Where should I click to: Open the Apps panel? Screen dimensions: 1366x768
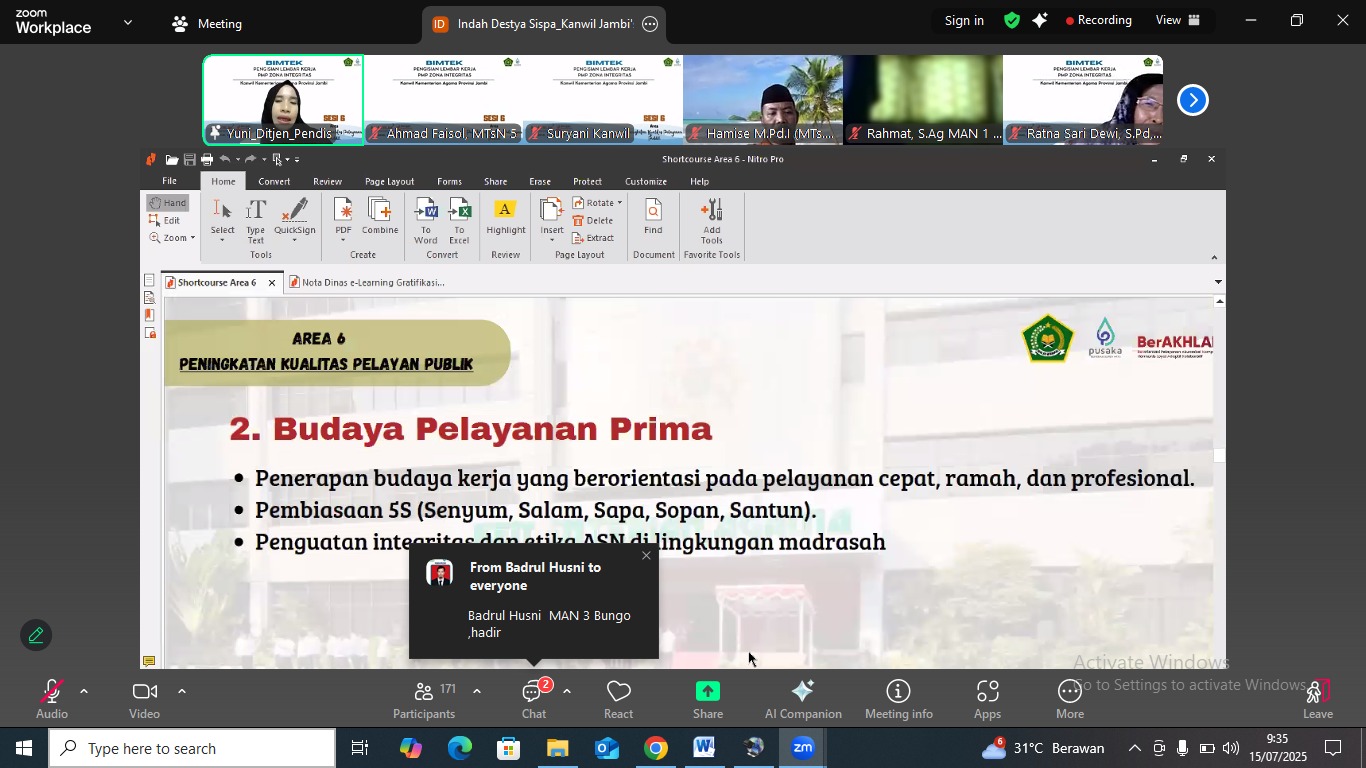[987, 698]
